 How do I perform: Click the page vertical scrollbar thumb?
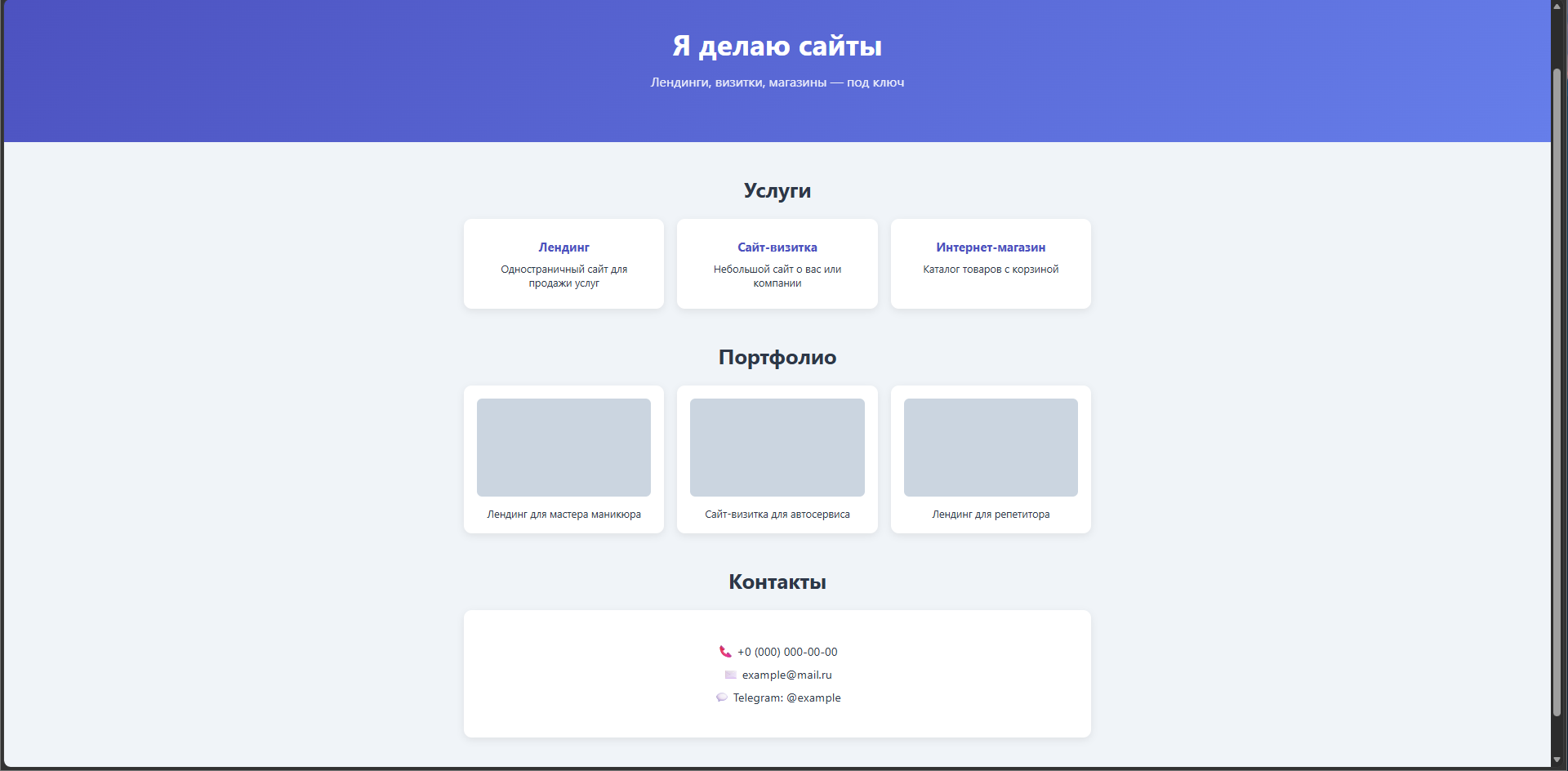tap(1557, 392)
